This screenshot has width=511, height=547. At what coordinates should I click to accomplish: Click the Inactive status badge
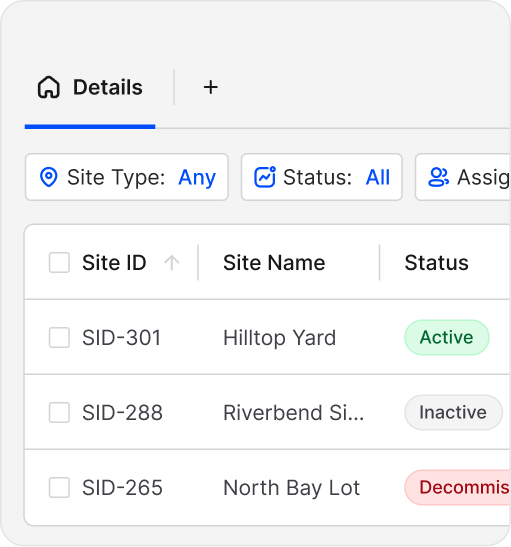453,412
